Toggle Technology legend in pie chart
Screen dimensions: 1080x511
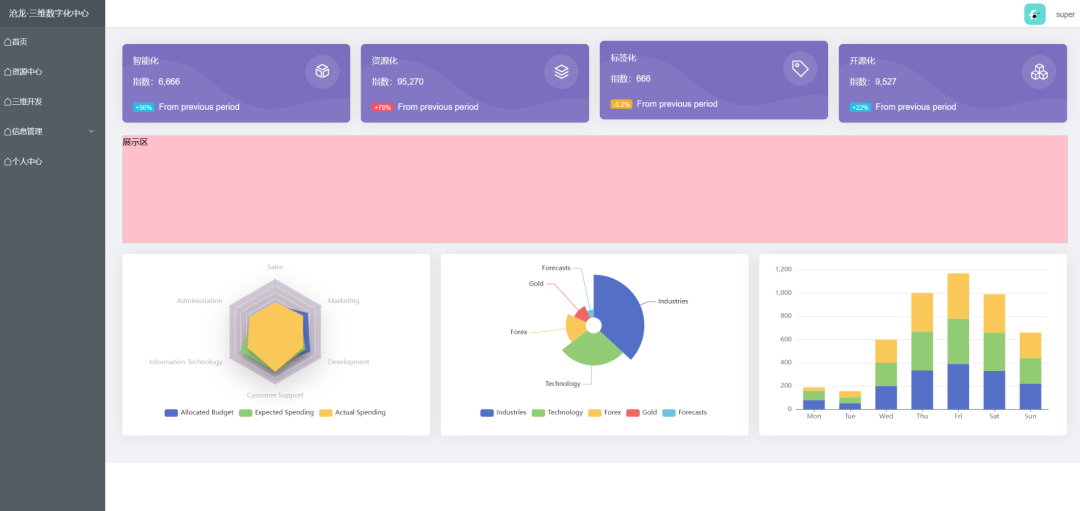point(557,413)
